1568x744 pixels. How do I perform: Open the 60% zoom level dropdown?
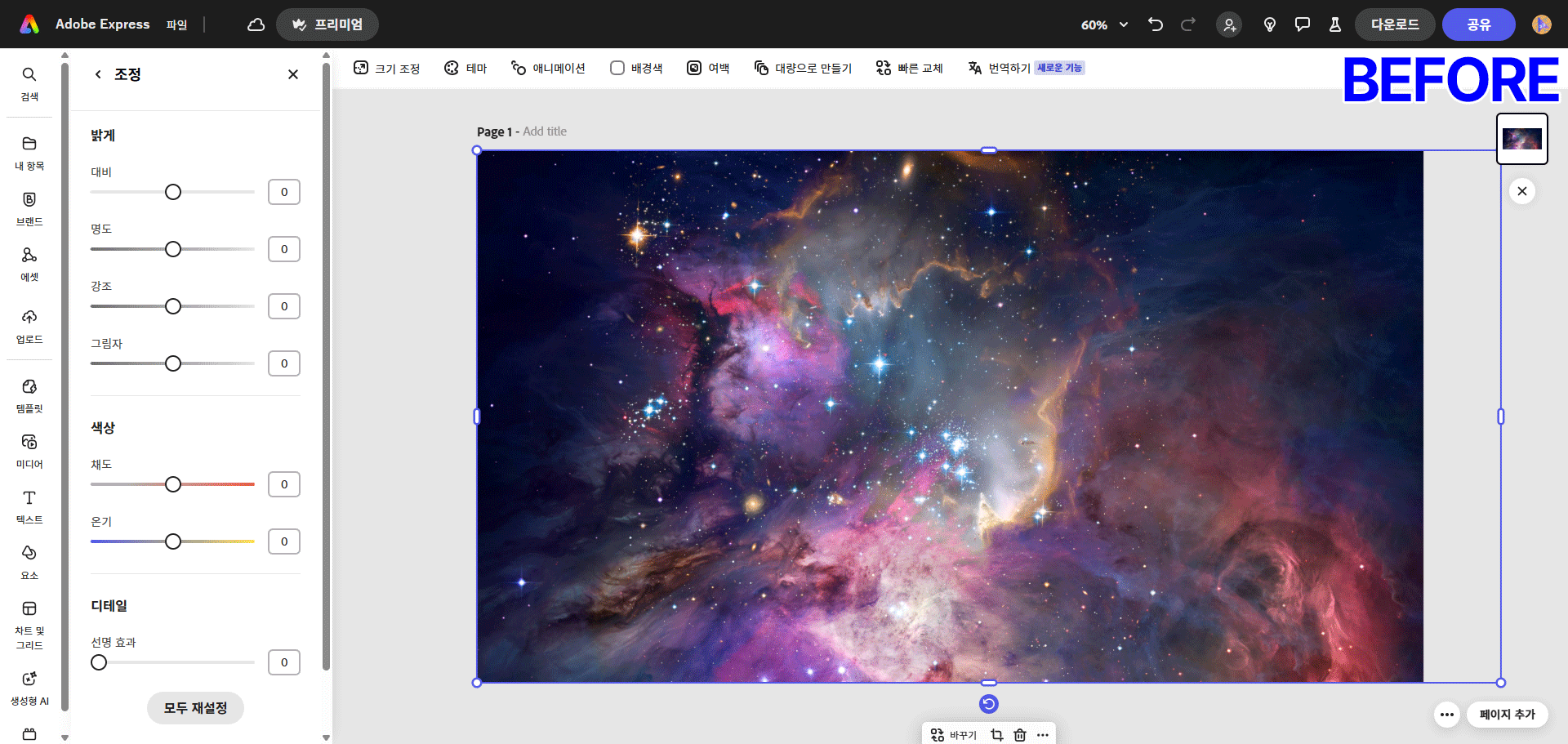click(x=1104, y=25)
